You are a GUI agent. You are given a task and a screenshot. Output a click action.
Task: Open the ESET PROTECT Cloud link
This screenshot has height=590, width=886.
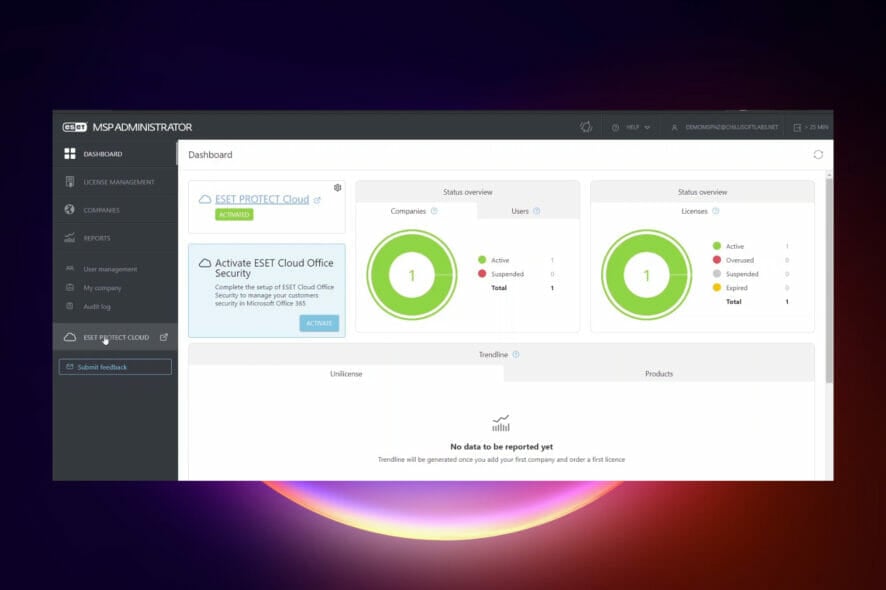point(262,199)
